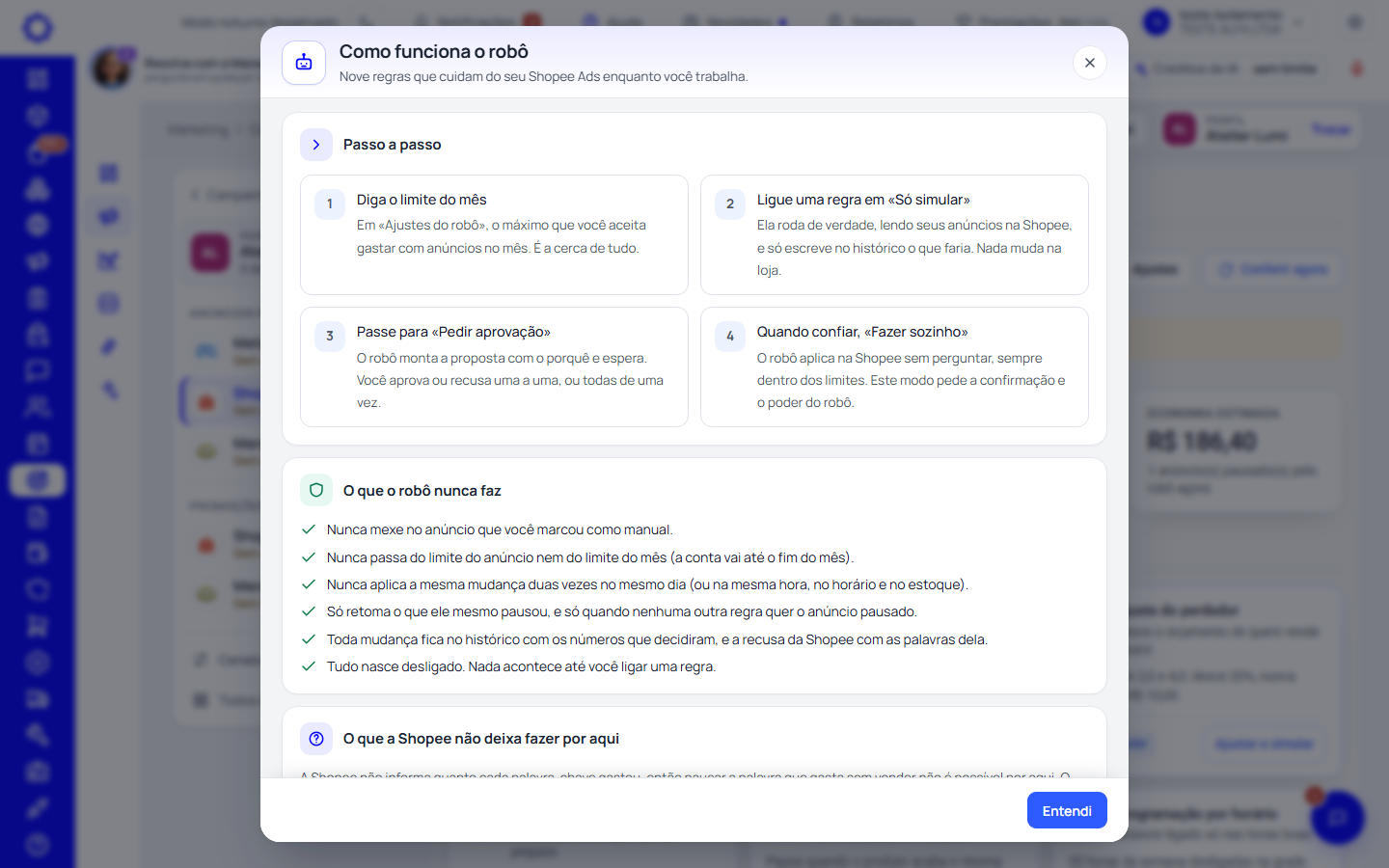Image resolution: width=1389 pixels, height=868 pixels.
Task: Click the text 'Tudo nasce desligado. Nada acontece até você ligar'
Action: 521,666
